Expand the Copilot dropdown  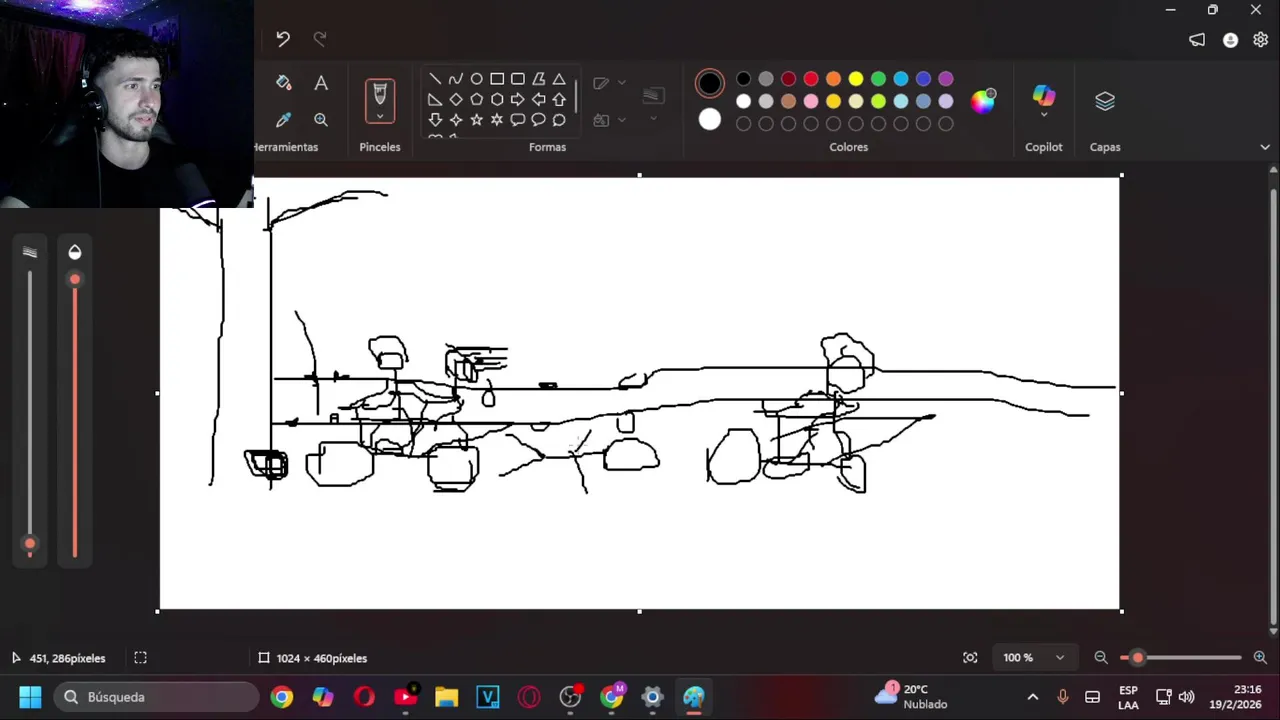(x=1044, y=117)
